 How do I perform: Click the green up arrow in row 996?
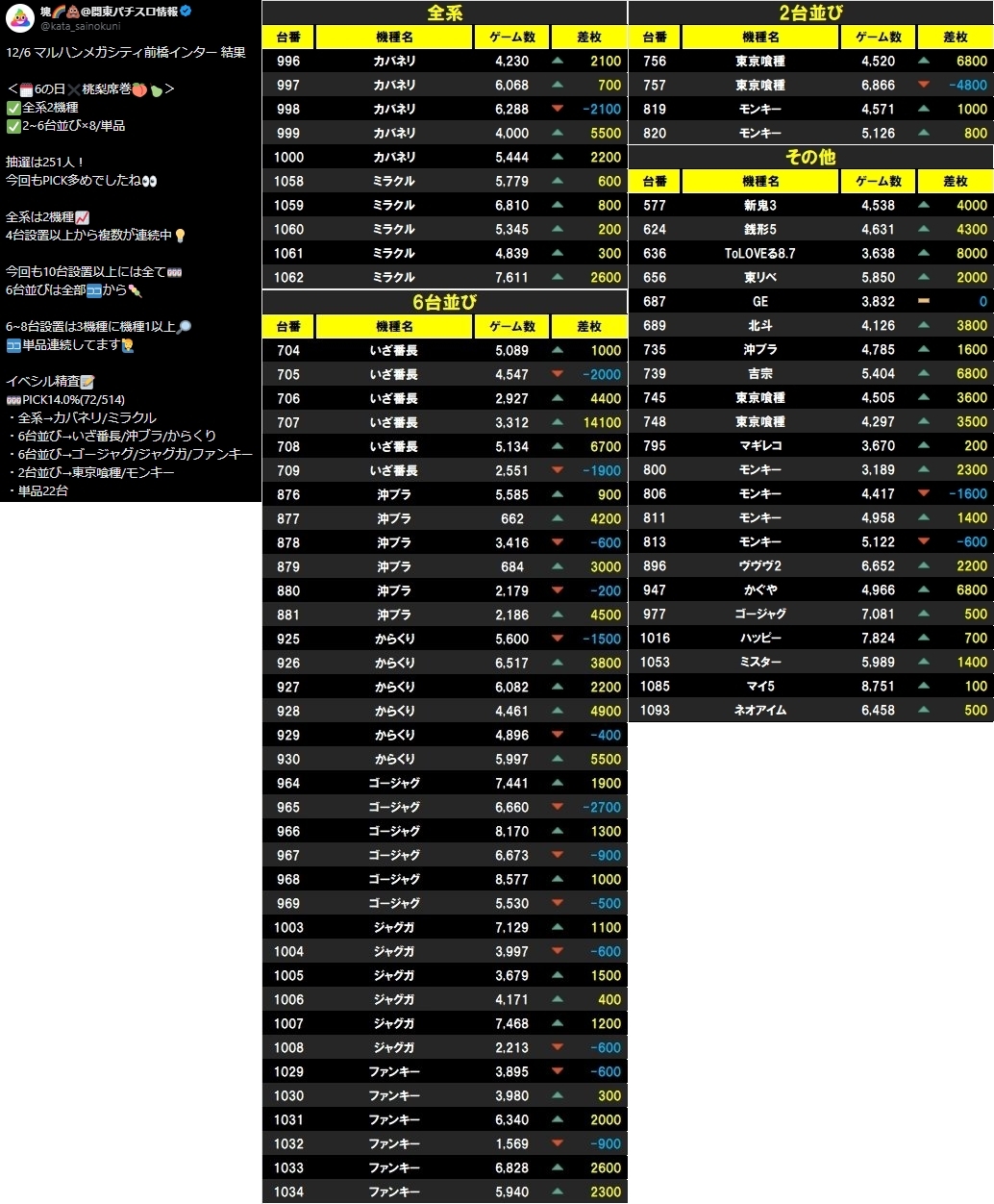[558, 61]
